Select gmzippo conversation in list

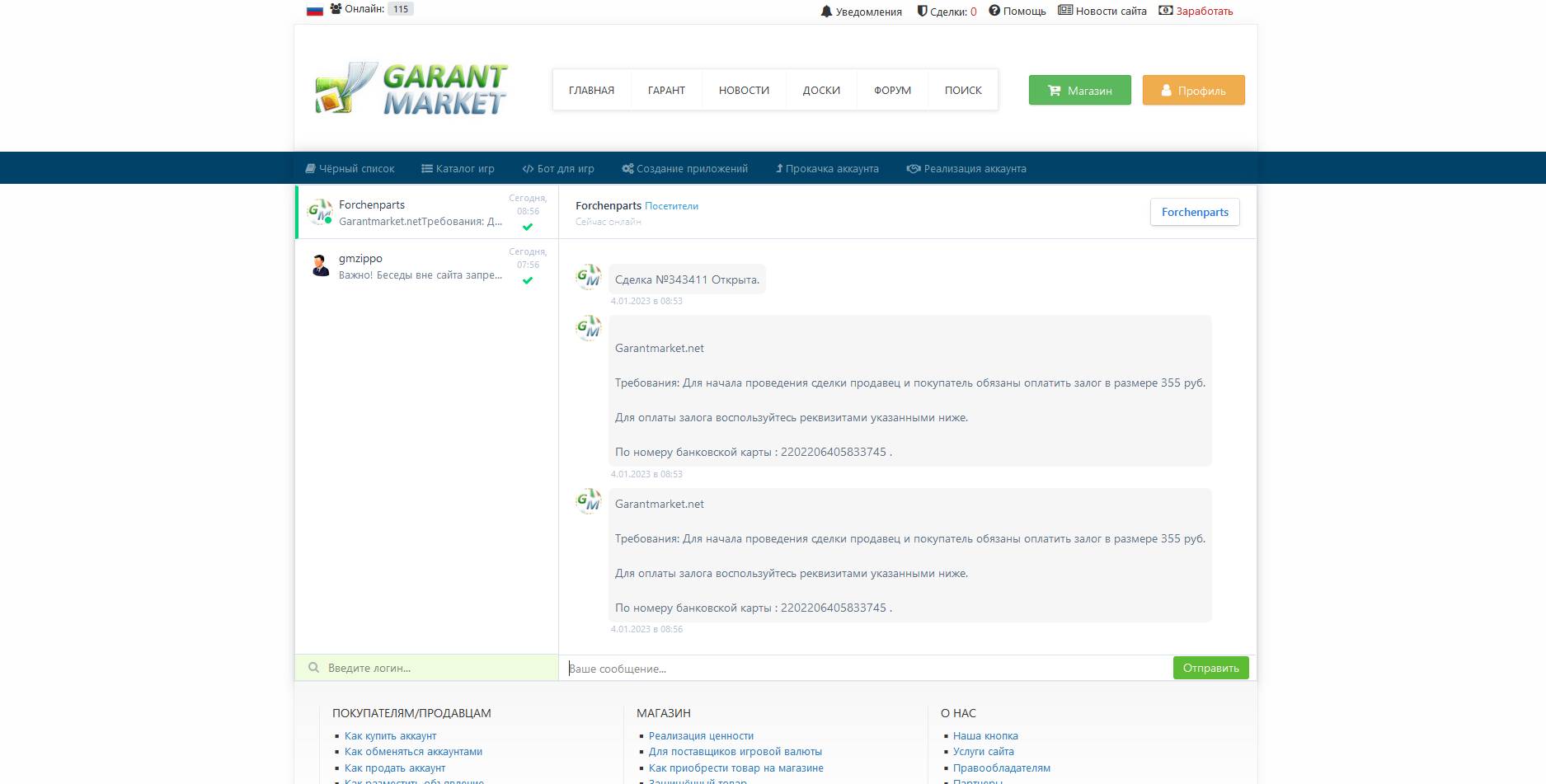tap(427, 266)
